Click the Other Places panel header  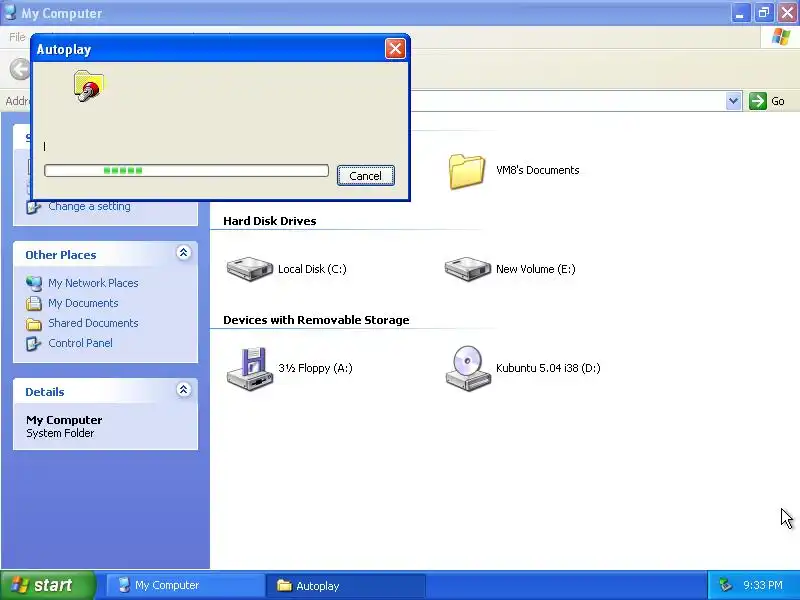coord(105,255)
